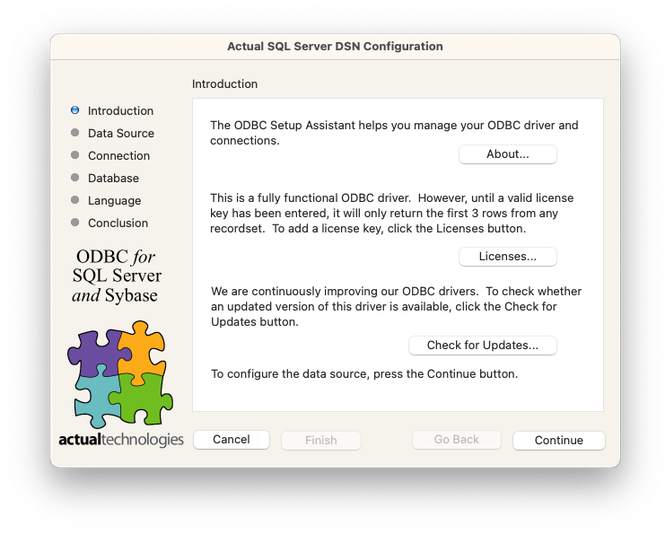Select the Language step label
Image resolution: width=671 pixels, height=534 pixels.
114,201
